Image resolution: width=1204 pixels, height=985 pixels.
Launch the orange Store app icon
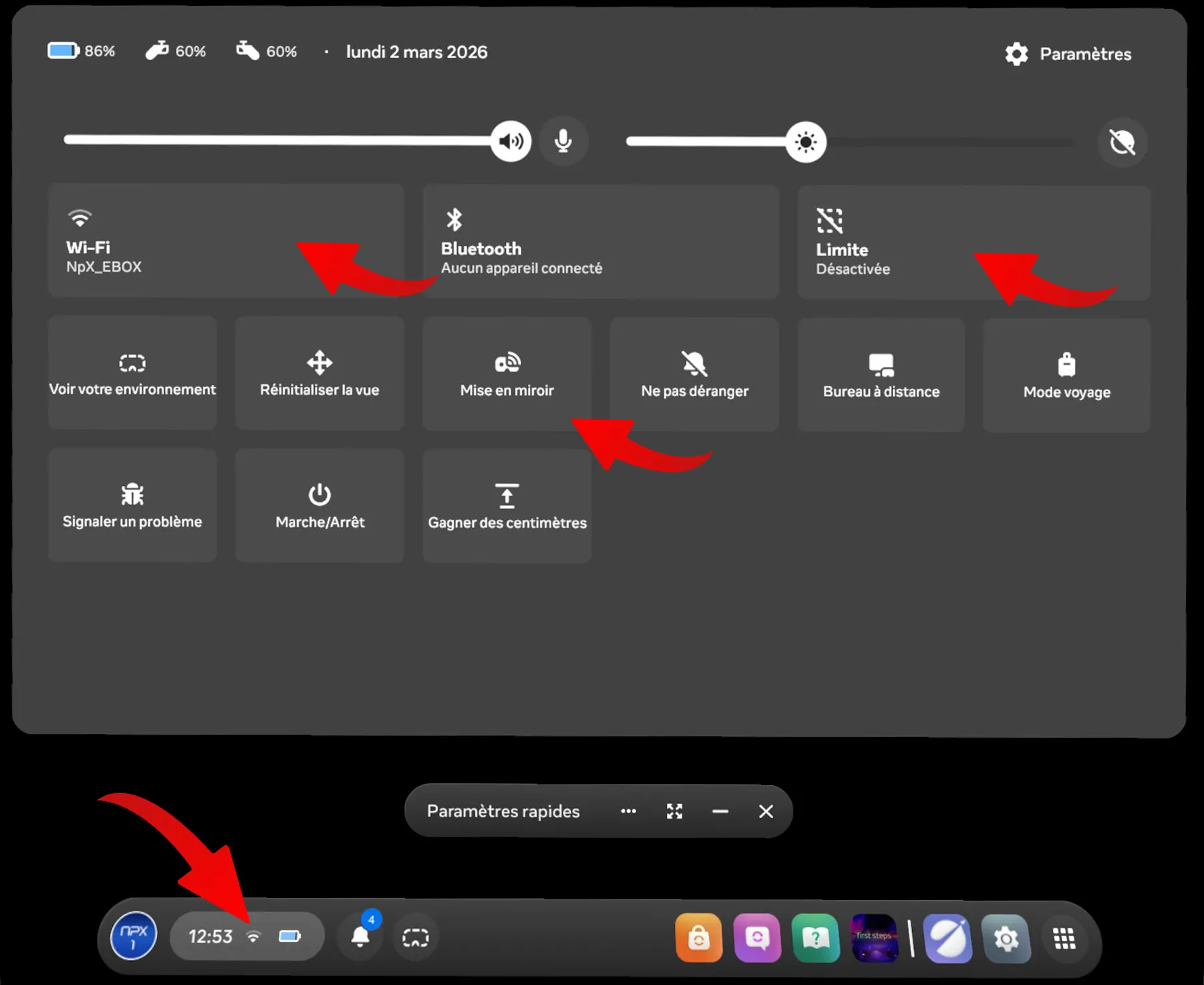pyautogui.click(x=698, y=938)
